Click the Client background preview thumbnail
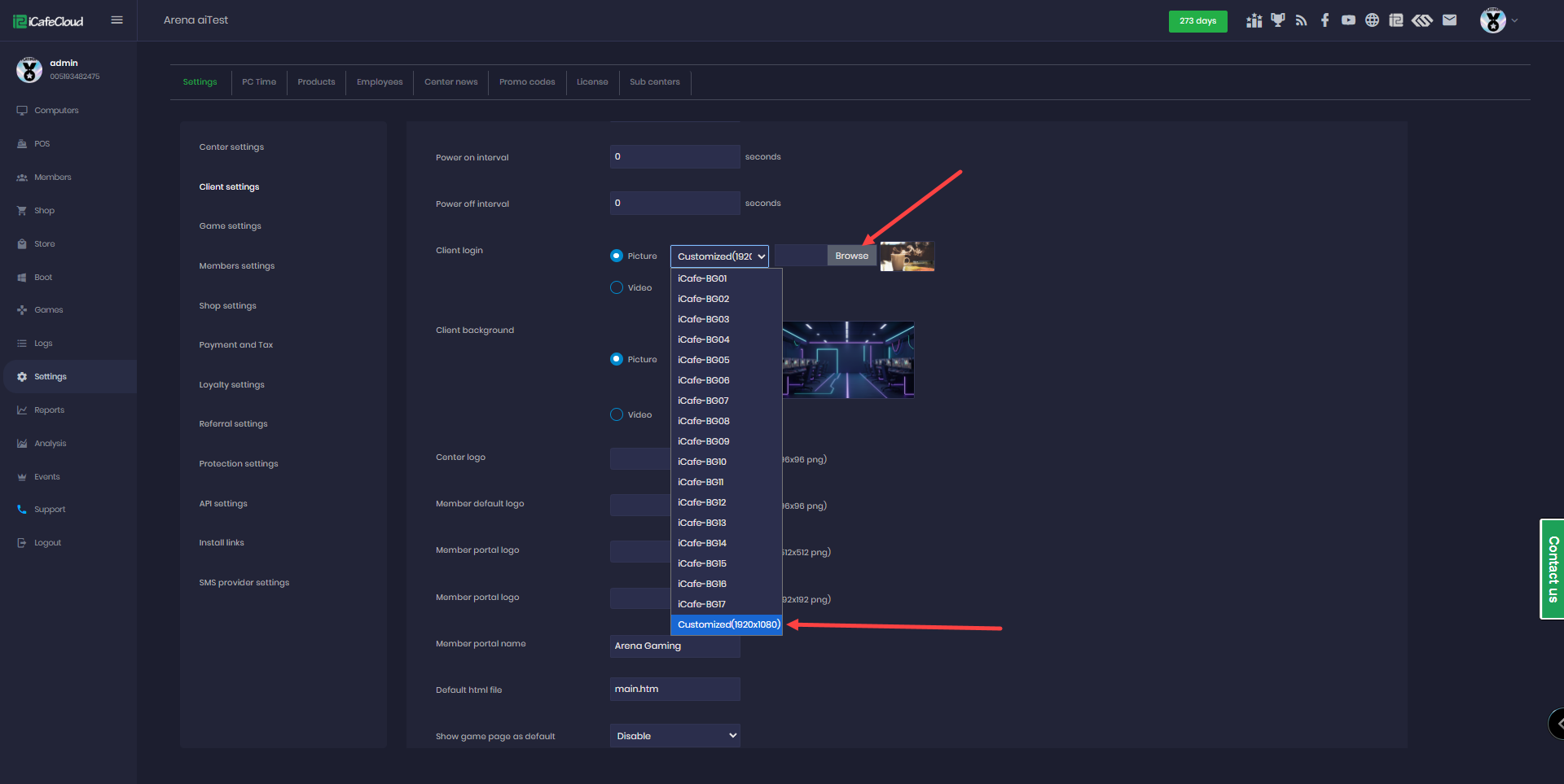The width and height of the screenshot is (1564, 784). [x=848, y=360]
